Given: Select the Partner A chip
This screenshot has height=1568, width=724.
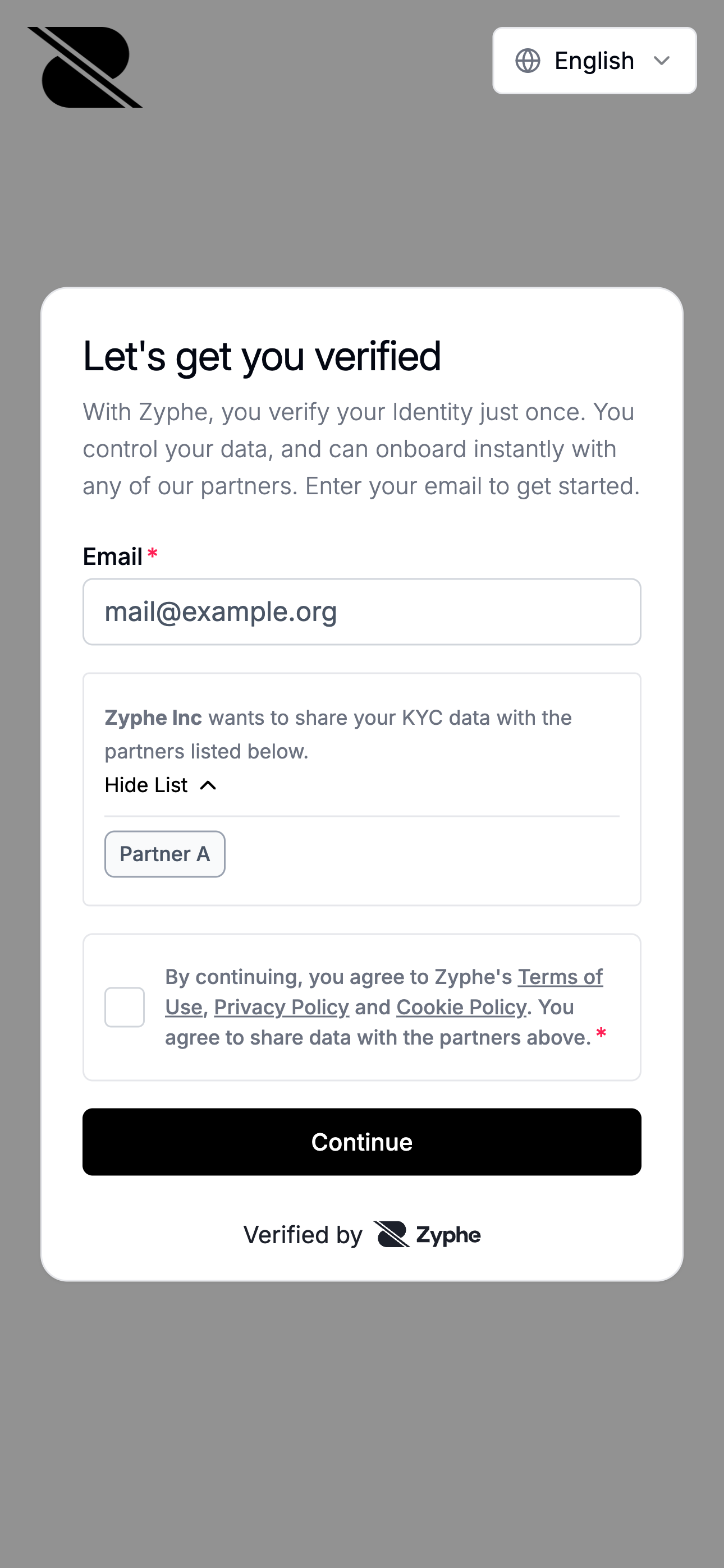Looking at the screenshot, I should coord(164,854).
